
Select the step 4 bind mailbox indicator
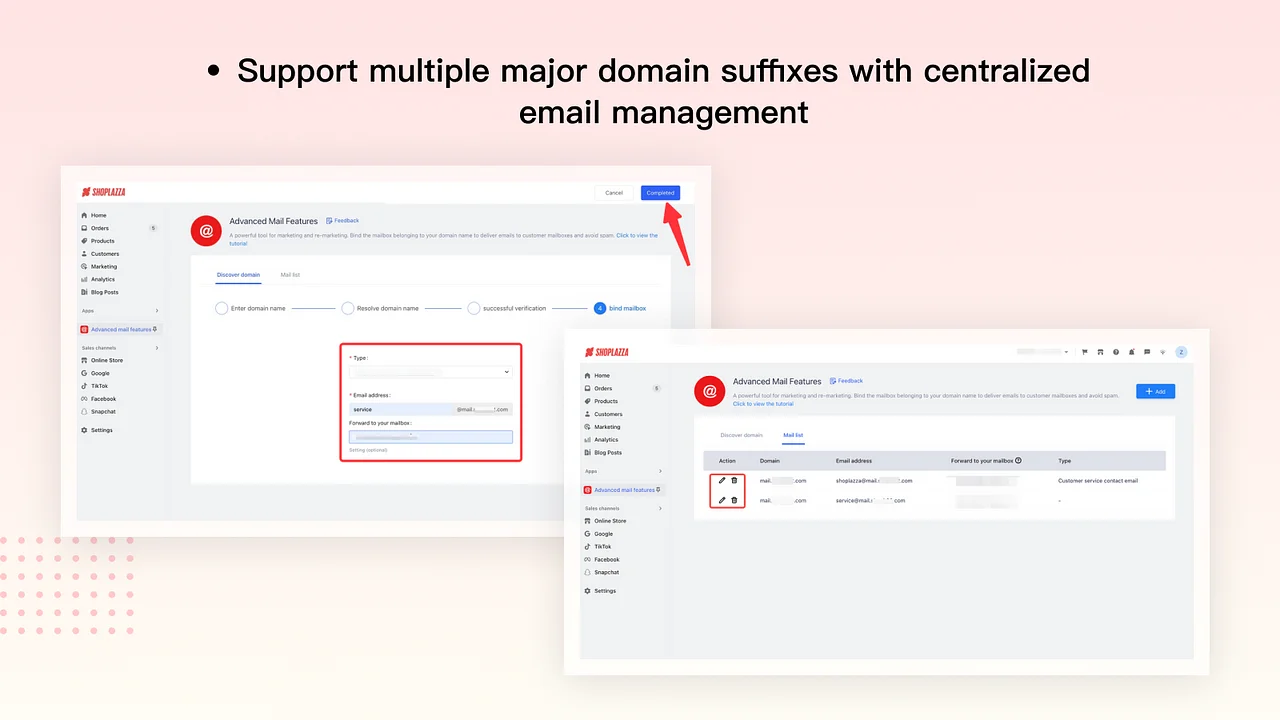[600, 308]
